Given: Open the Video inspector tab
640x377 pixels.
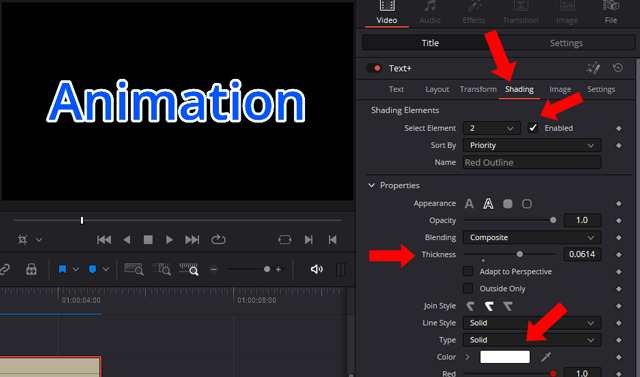Looking at the screenshot, I should (x=387, y=12).
